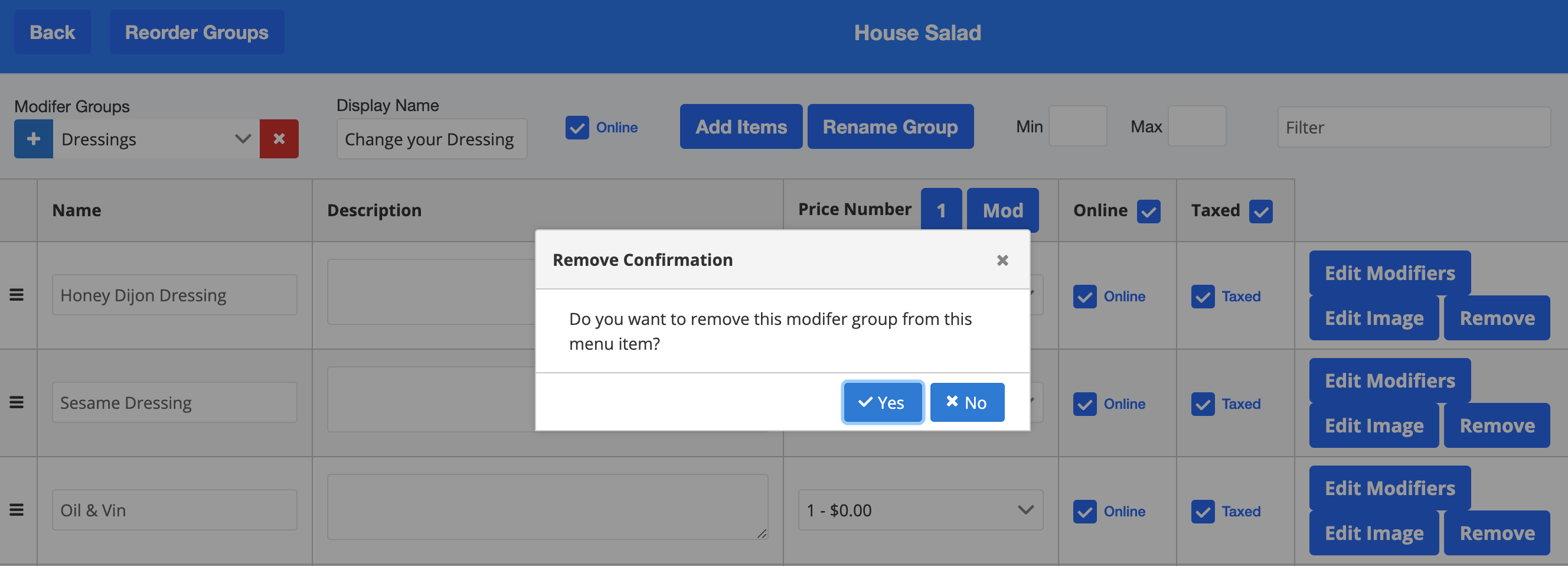Viewport: 1568px width, 566px height.
Task: Disable Taxed for the Oil & Vin row
Action: [1202, 511]
